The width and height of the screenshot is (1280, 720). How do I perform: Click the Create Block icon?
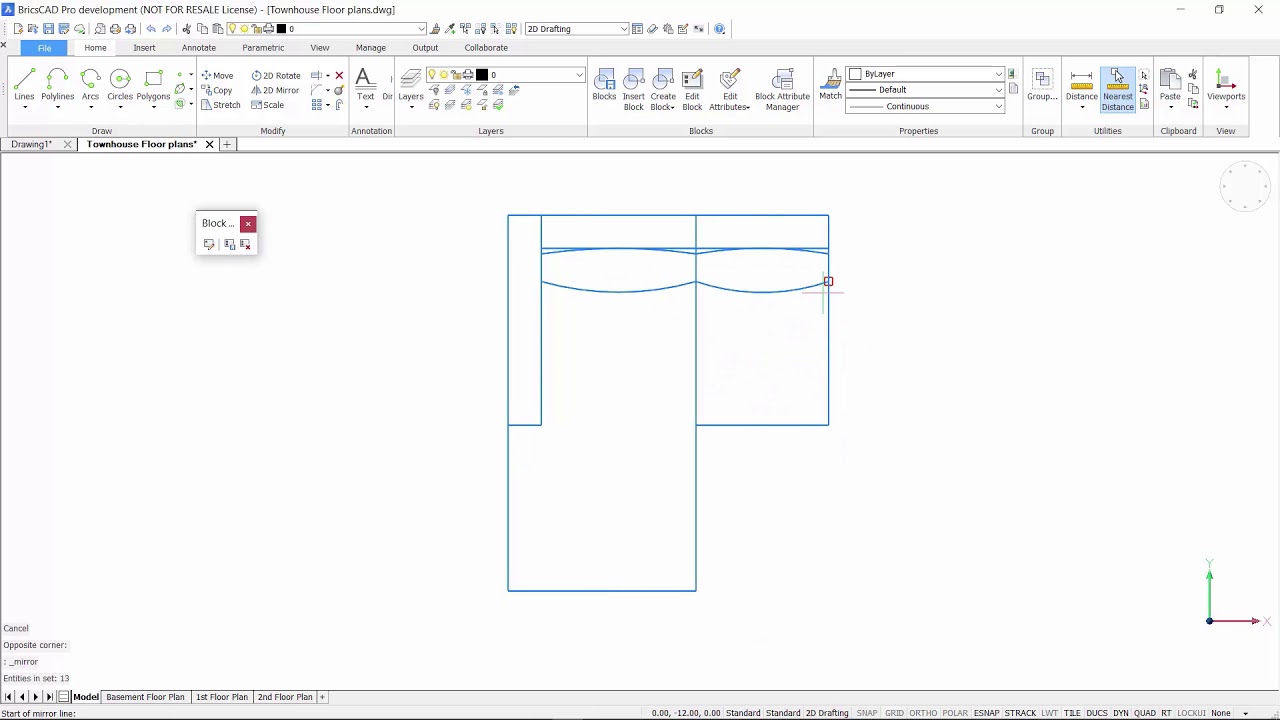pos(663,89)
